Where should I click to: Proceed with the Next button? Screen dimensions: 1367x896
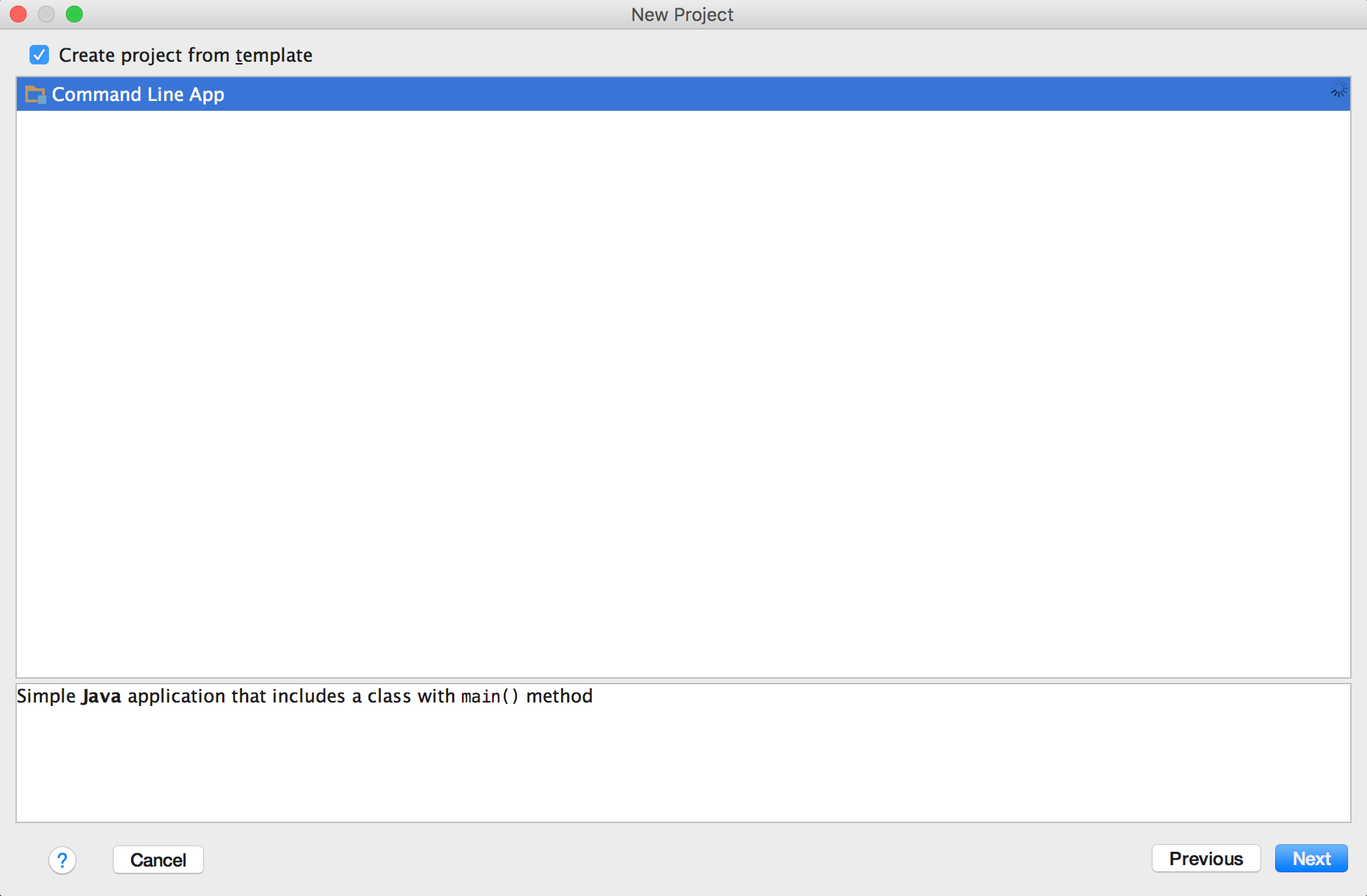coord(1311,858)
